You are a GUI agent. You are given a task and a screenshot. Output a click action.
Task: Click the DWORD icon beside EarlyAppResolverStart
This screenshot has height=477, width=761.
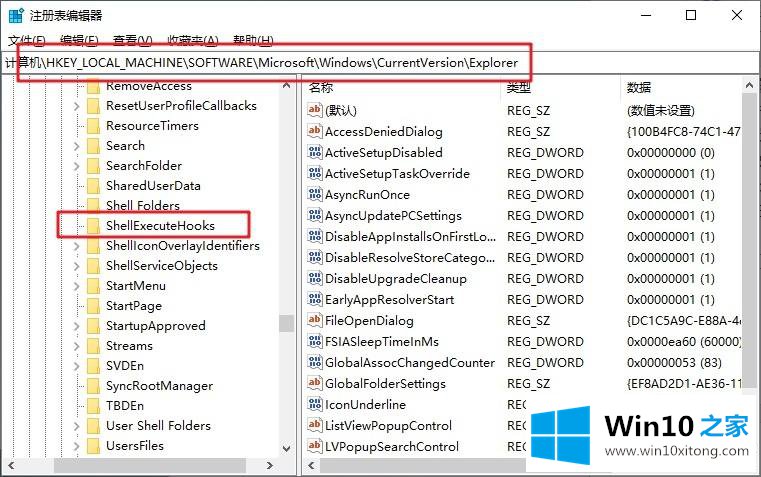click(314, 299)
